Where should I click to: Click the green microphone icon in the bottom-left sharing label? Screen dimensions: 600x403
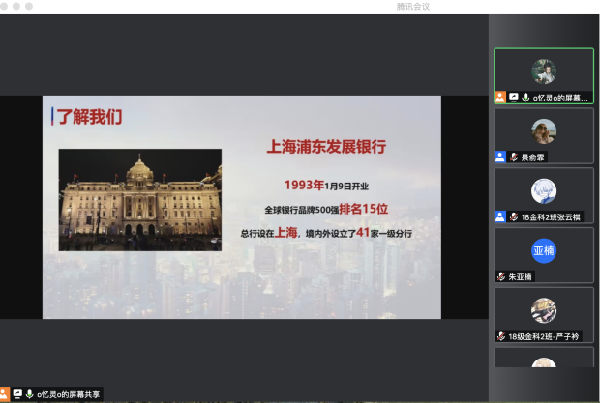tap(30, 394)
